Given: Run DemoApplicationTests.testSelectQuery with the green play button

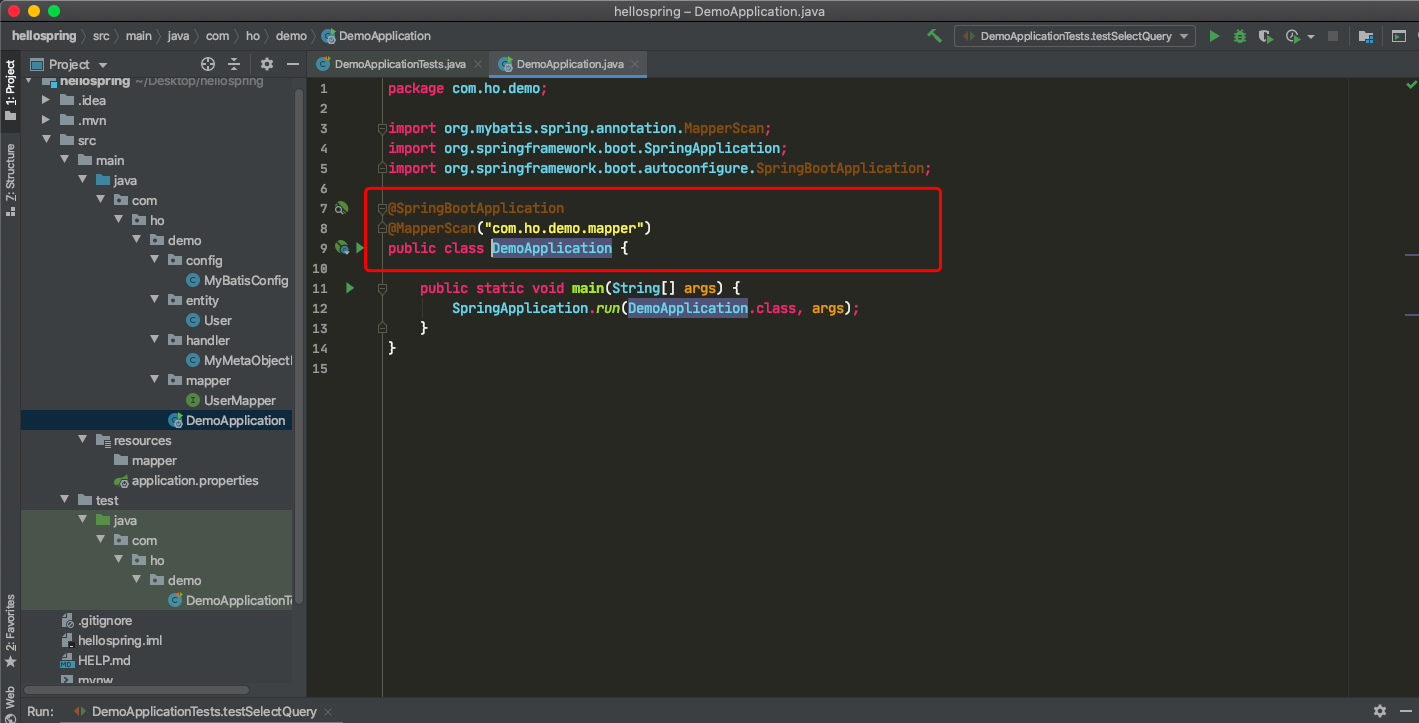Looking at the screenshot, I should (1214, 36).
